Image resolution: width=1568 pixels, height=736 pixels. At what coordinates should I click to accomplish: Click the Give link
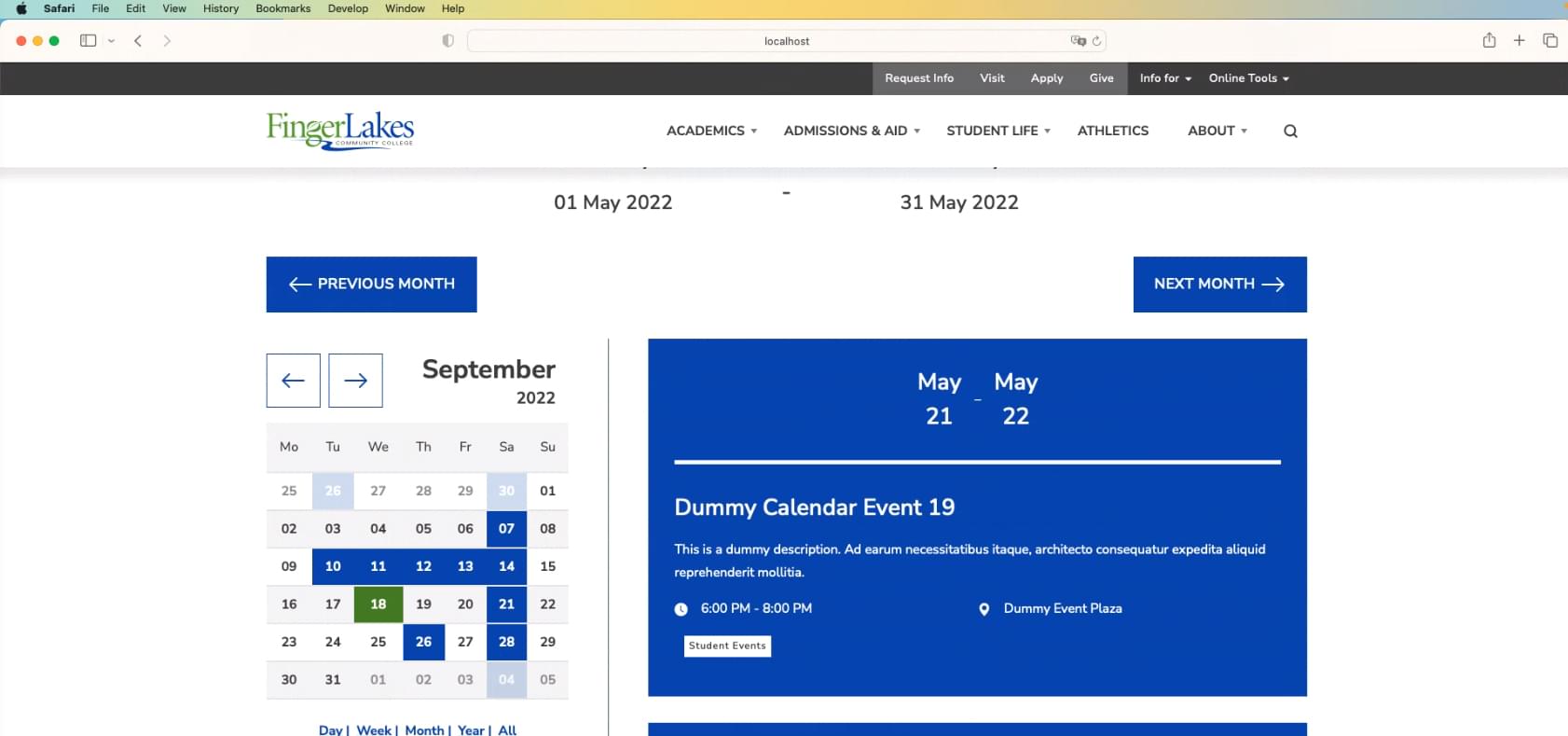tap(1101, 78)
